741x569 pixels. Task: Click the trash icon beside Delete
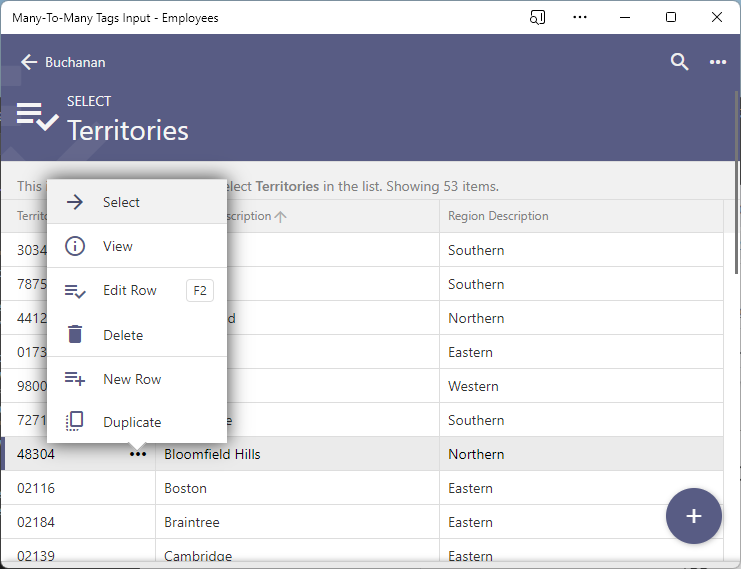point(75,335)
